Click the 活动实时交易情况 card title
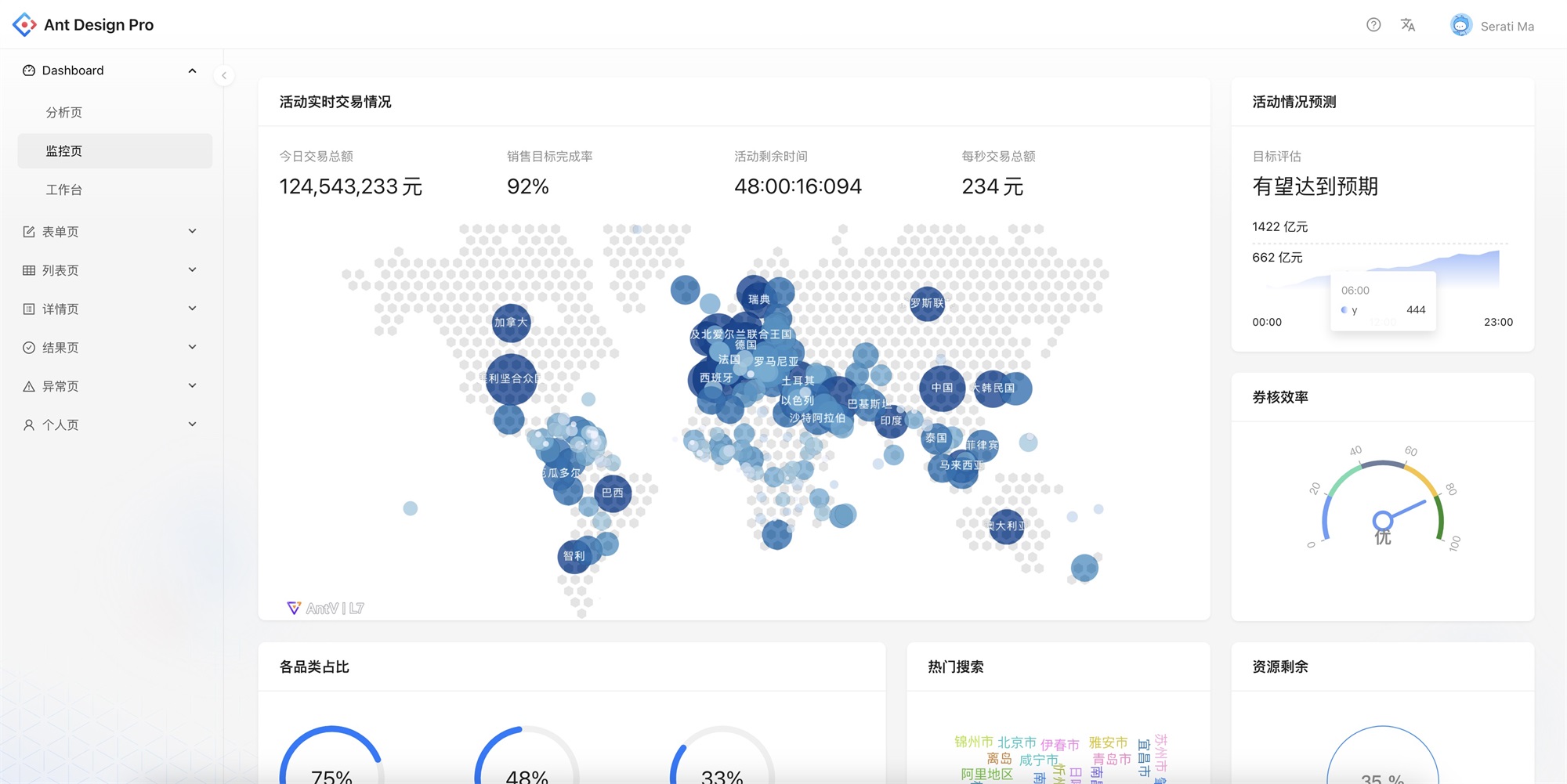Image resolution: width=1567 pixels, height=784 pixels. pyautogui.click(x=335, y=102)
